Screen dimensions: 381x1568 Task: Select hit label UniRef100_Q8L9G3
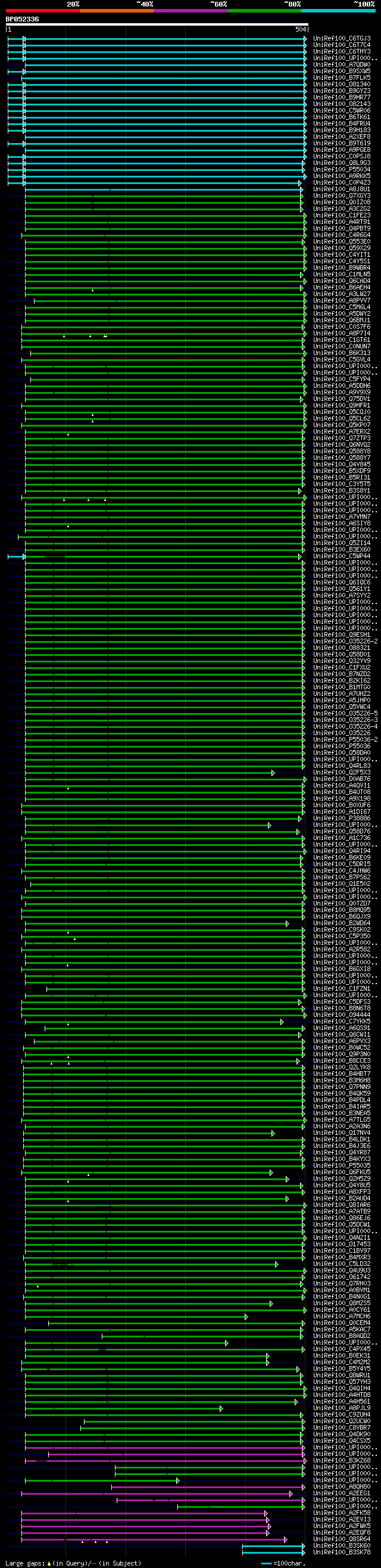[x=342, y=163]
